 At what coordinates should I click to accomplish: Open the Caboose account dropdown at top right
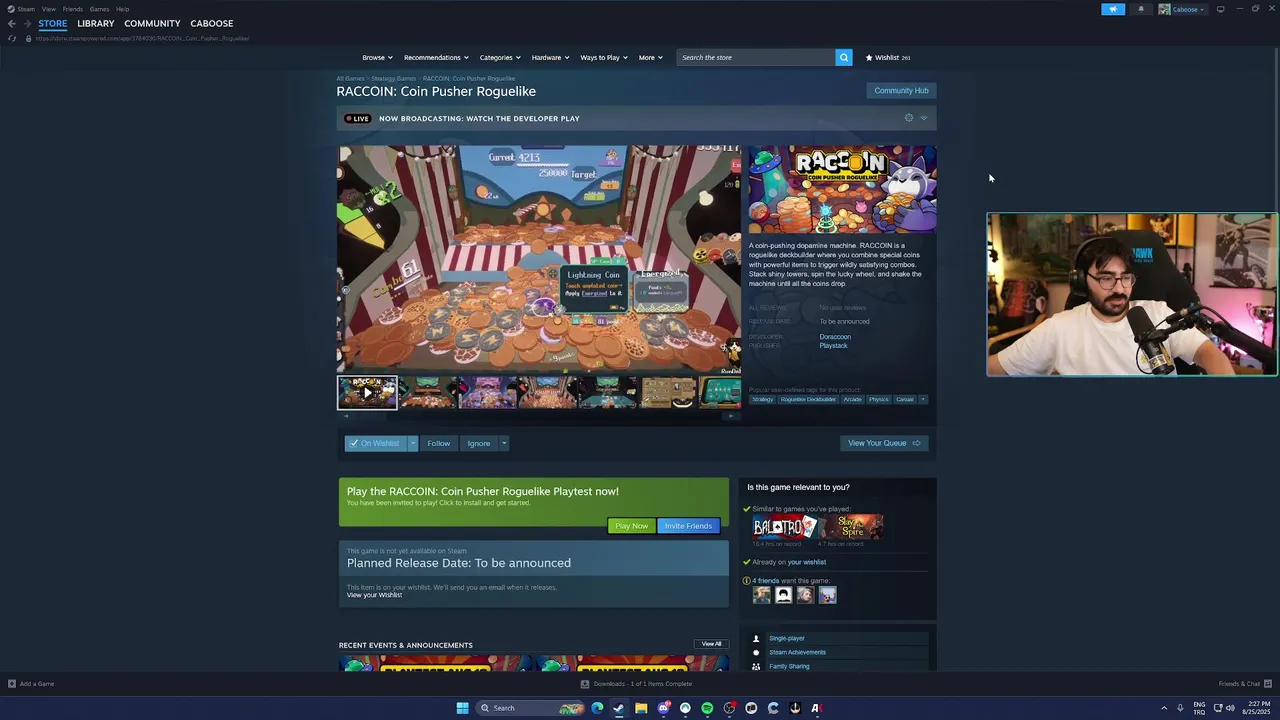[1182, 9]
